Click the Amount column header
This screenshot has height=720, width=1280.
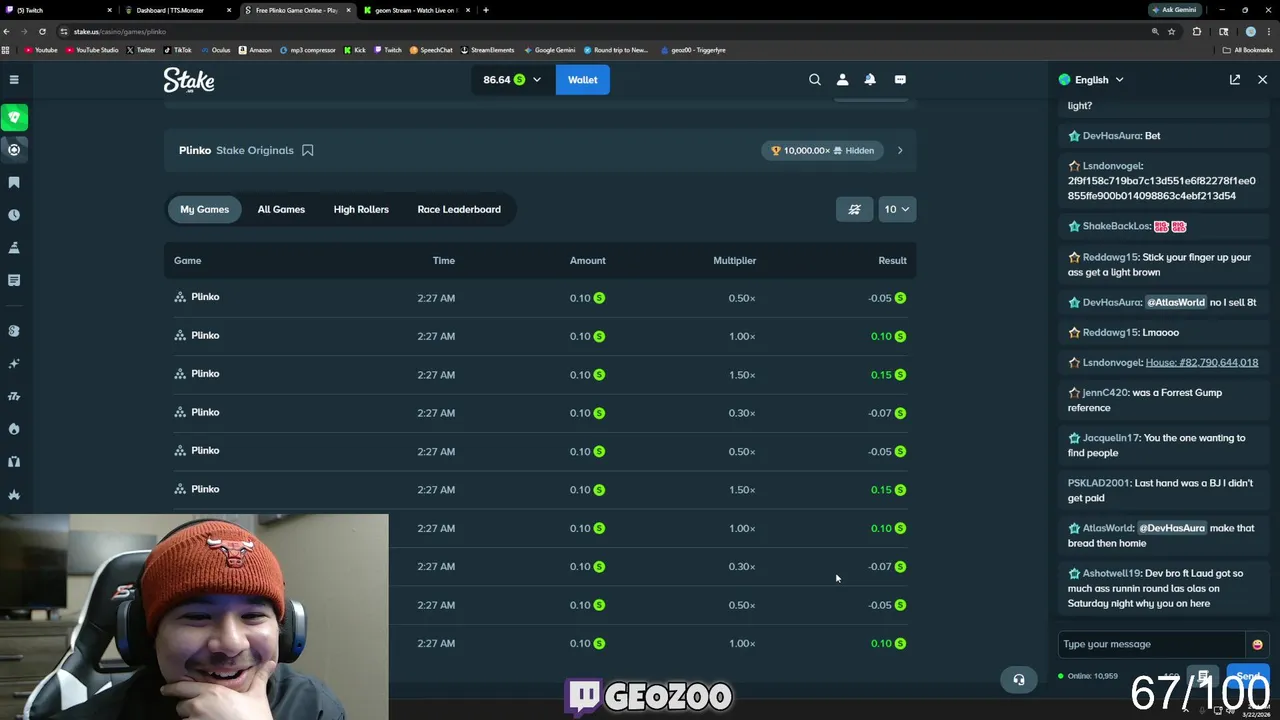pos(587,260)
